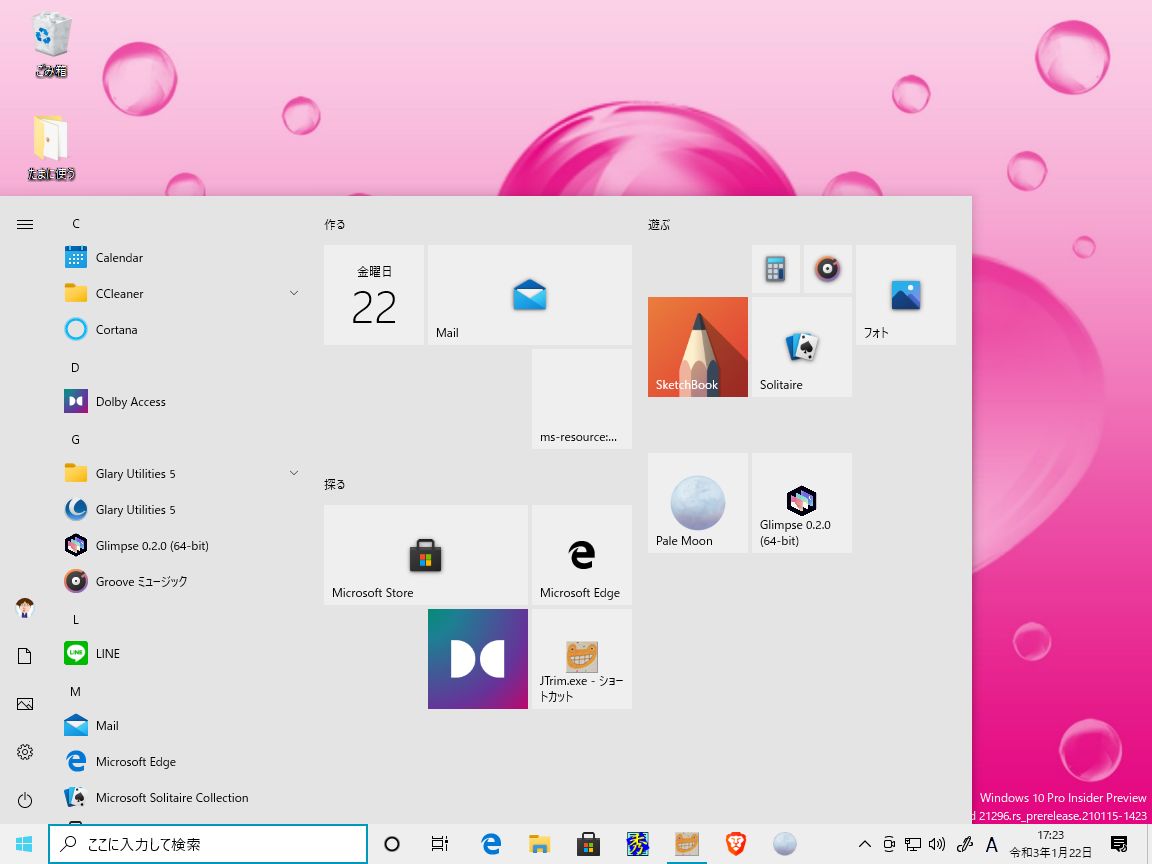Open the フォト tile

coord(906,295)
